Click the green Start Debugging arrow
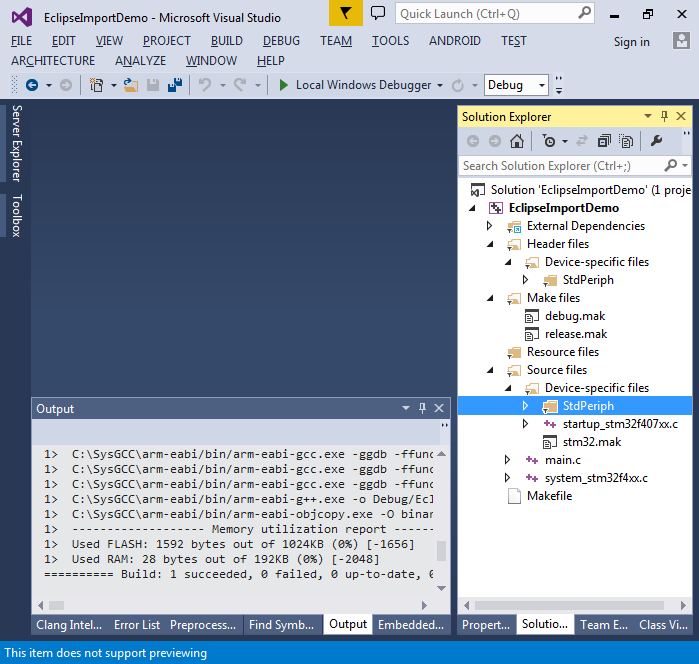 (283, 85)
